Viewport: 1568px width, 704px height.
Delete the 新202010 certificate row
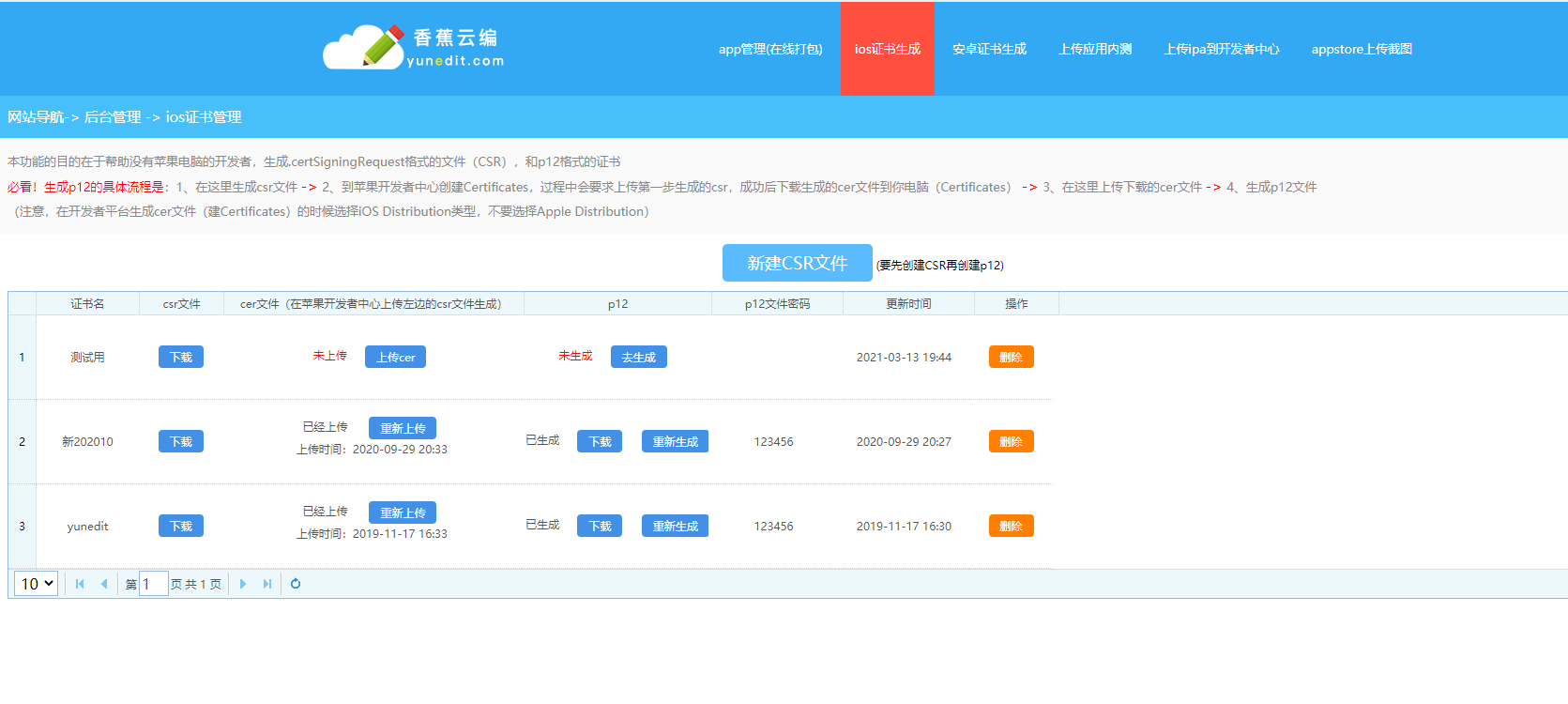1011,441
